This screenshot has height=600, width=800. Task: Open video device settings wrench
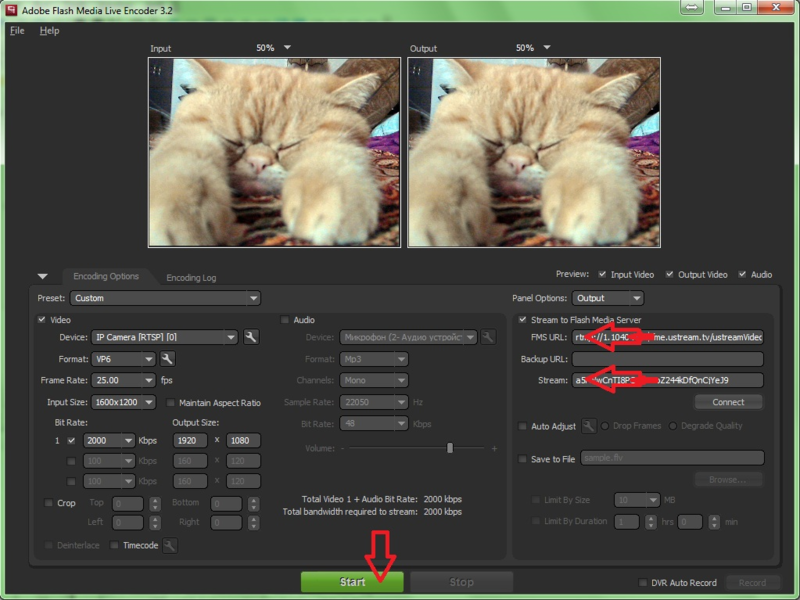251,337
